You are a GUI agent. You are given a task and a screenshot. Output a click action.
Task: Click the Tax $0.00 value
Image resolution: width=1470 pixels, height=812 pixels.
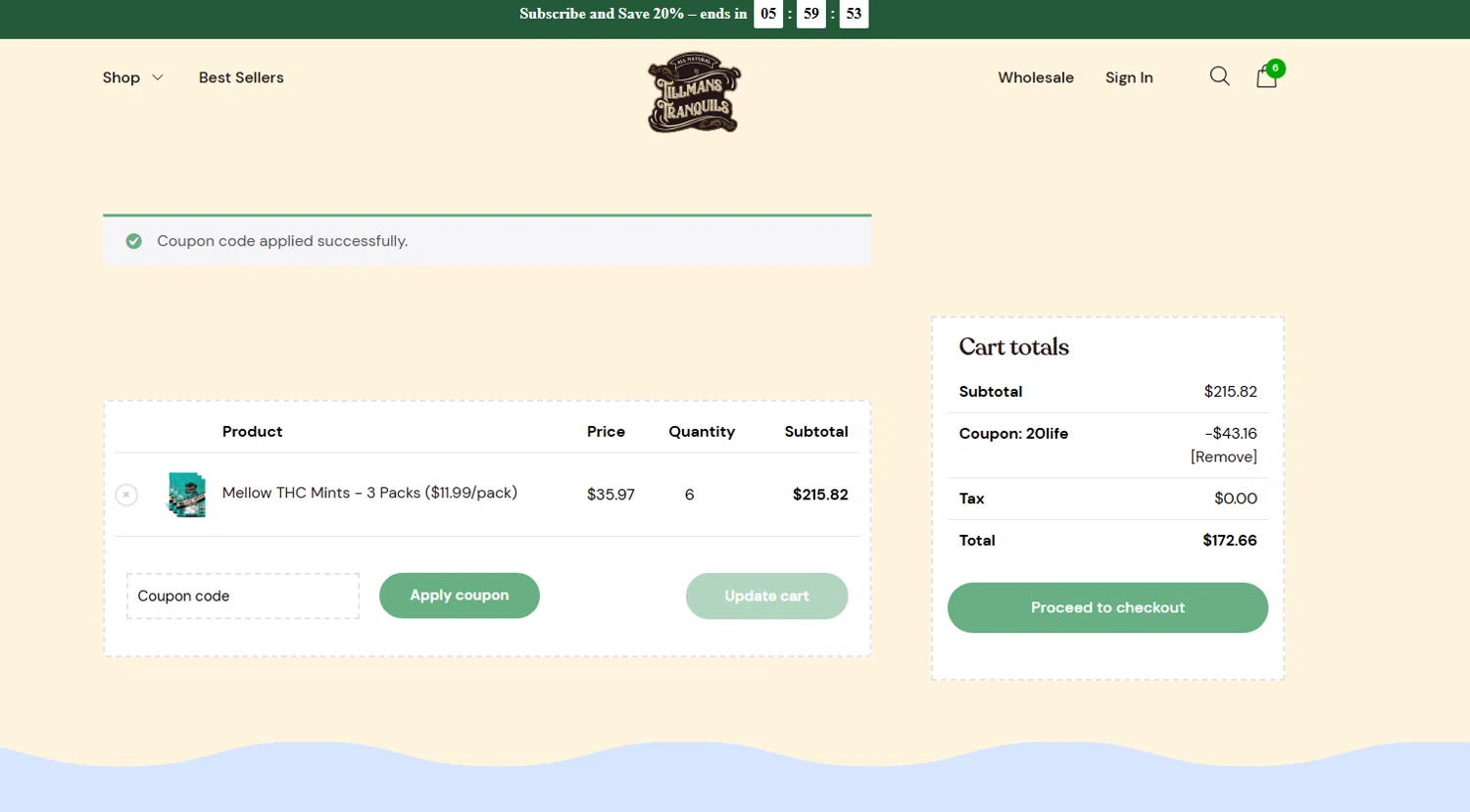(x=1236, y=498)
